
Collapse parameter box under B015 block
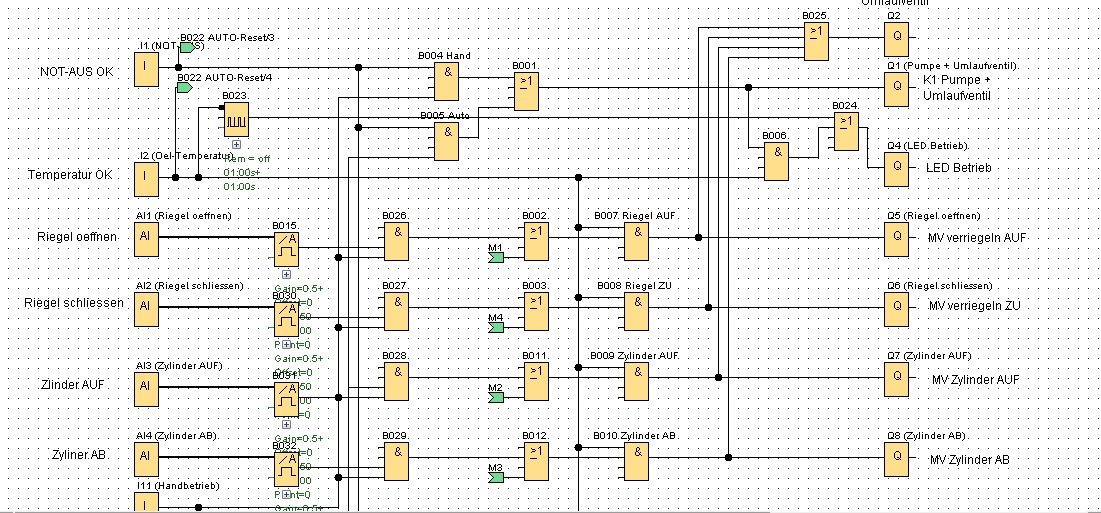click(x=286, y=274)
